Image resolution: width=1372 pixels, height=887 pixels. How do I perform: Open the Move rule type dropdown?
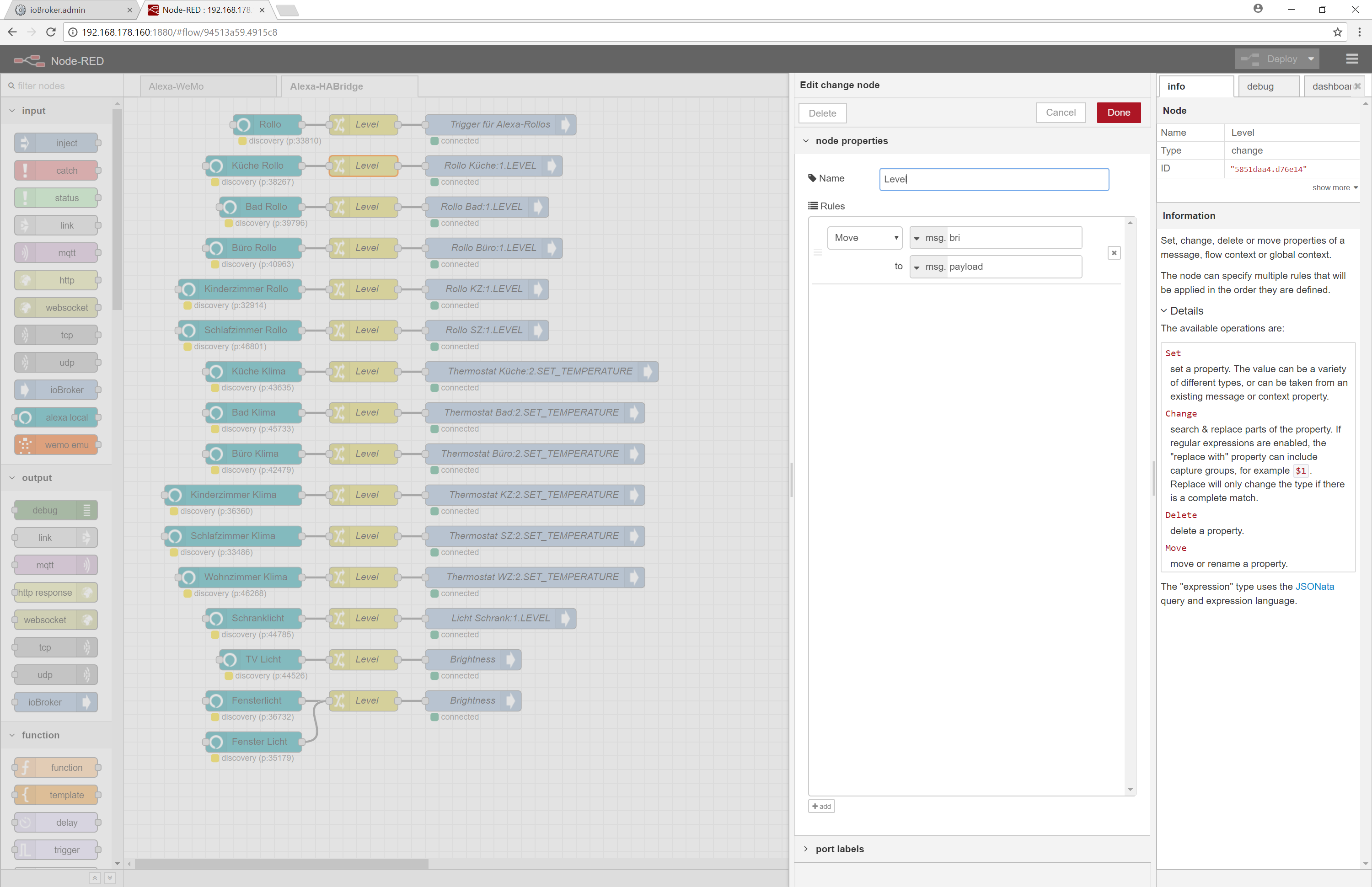pyautogui.click(x=864, y=238)
